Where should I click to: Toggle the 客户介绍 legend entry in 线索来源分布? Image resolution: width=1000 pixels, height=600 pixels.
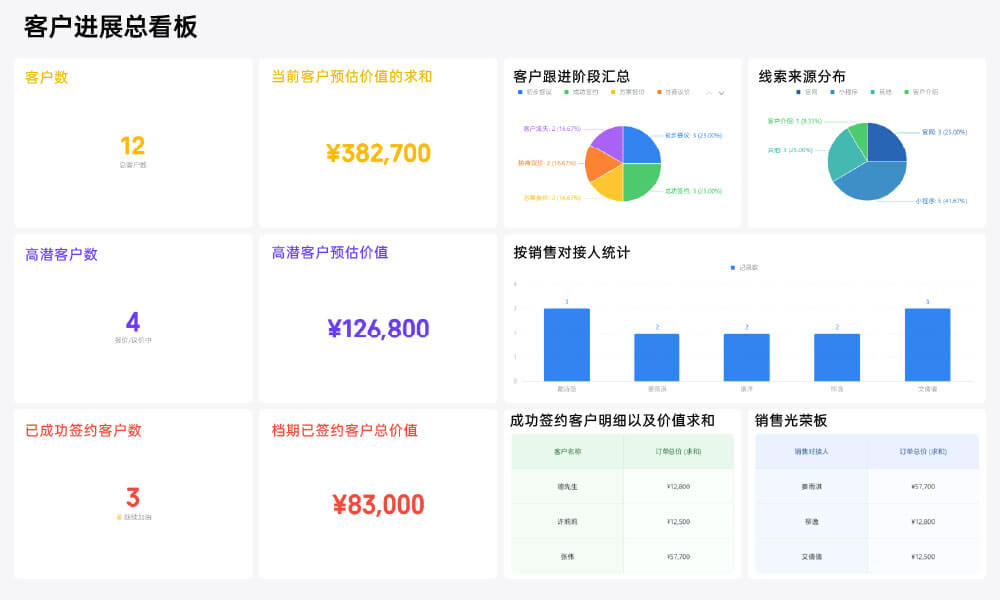coord(921,92)
